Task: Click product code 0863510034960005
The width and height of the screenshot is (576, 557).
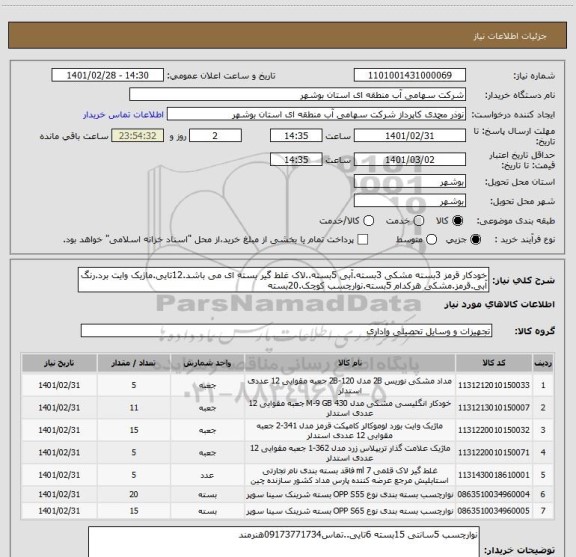Action: tap(494, 511)
